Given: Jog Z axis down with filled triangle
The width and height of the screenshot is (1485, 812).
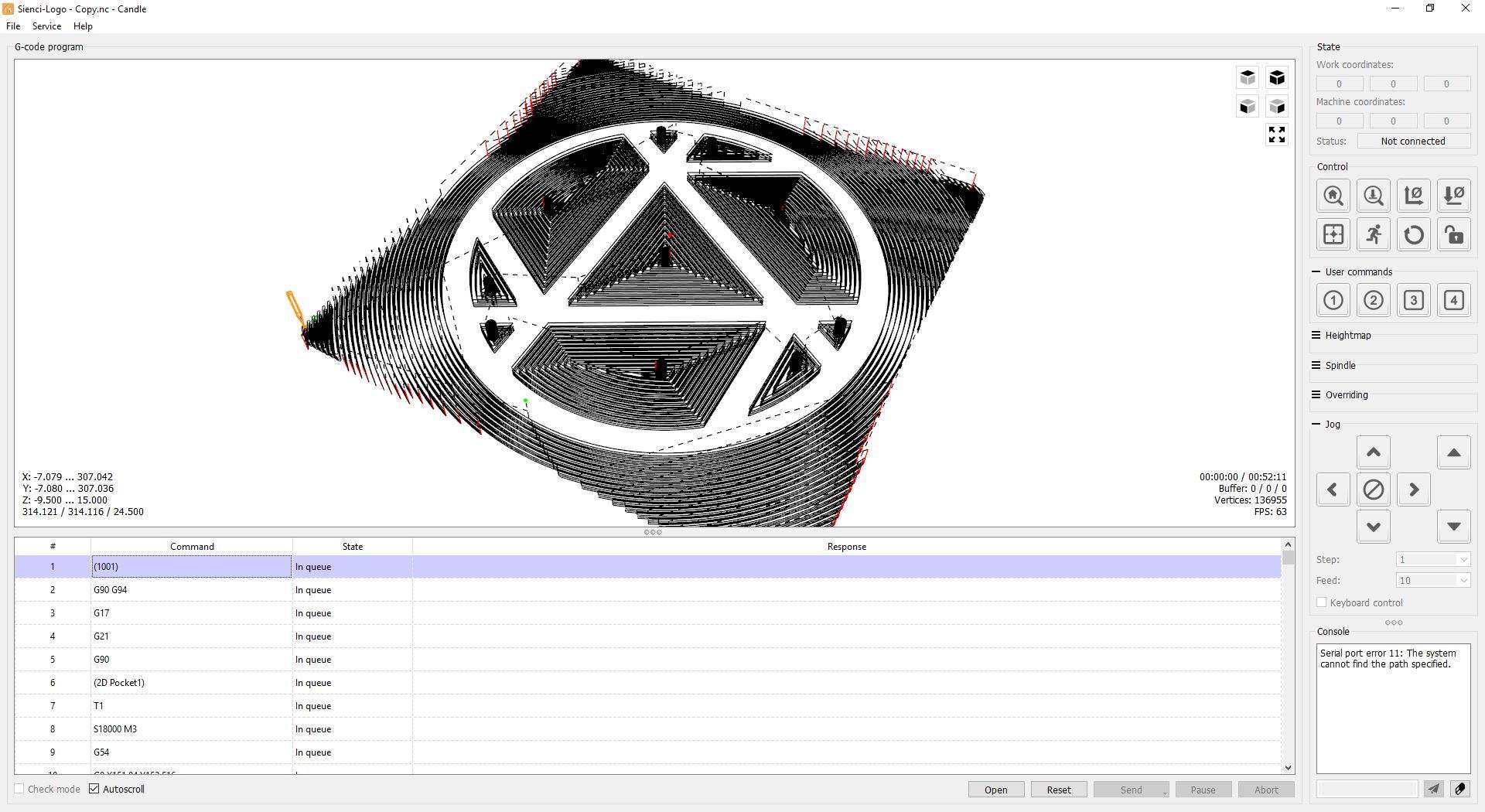Looking at the screenshot, I should (1454, 527).
